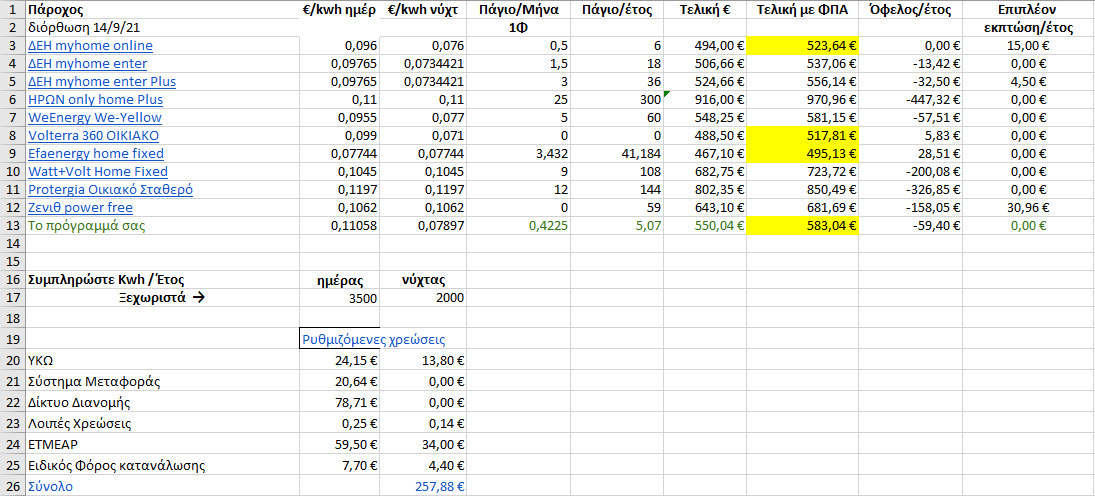Viewport: 1095px width, 496px height.
Task: Open the ΔΕΗ myhome enter Plus link
Action: (102, 82)
